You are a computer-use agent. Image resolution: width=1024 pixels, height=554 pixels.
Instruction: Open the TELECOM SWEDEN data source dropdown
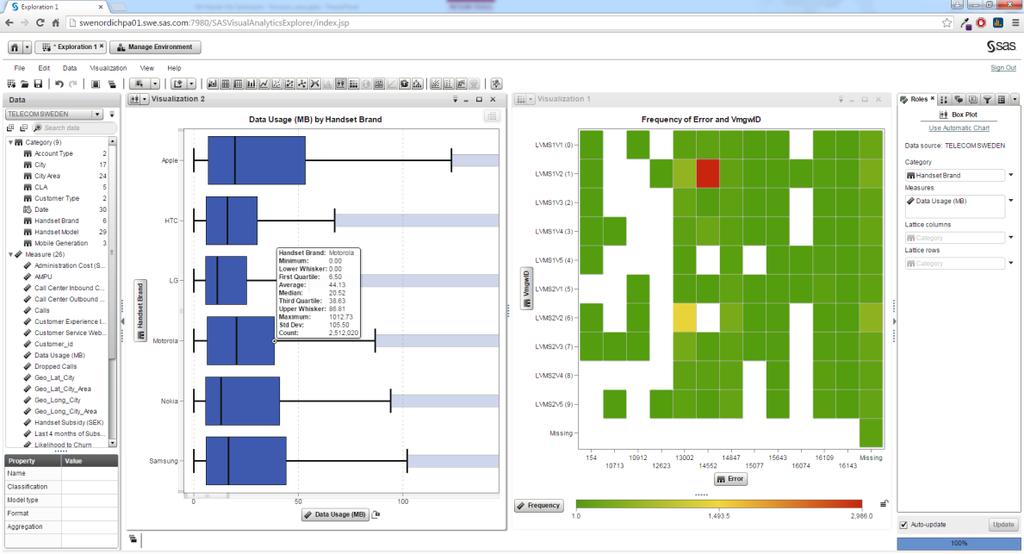coord(97,114)
